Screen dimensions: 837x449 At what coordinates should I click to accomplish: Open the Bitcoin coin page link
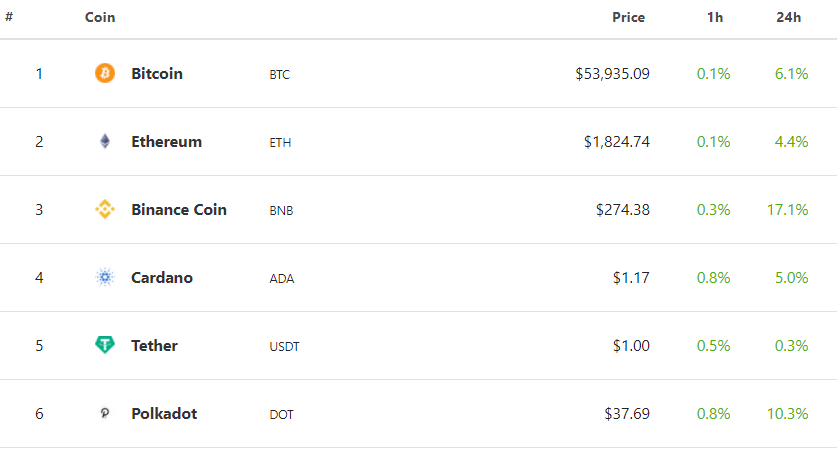coord(157,73)
